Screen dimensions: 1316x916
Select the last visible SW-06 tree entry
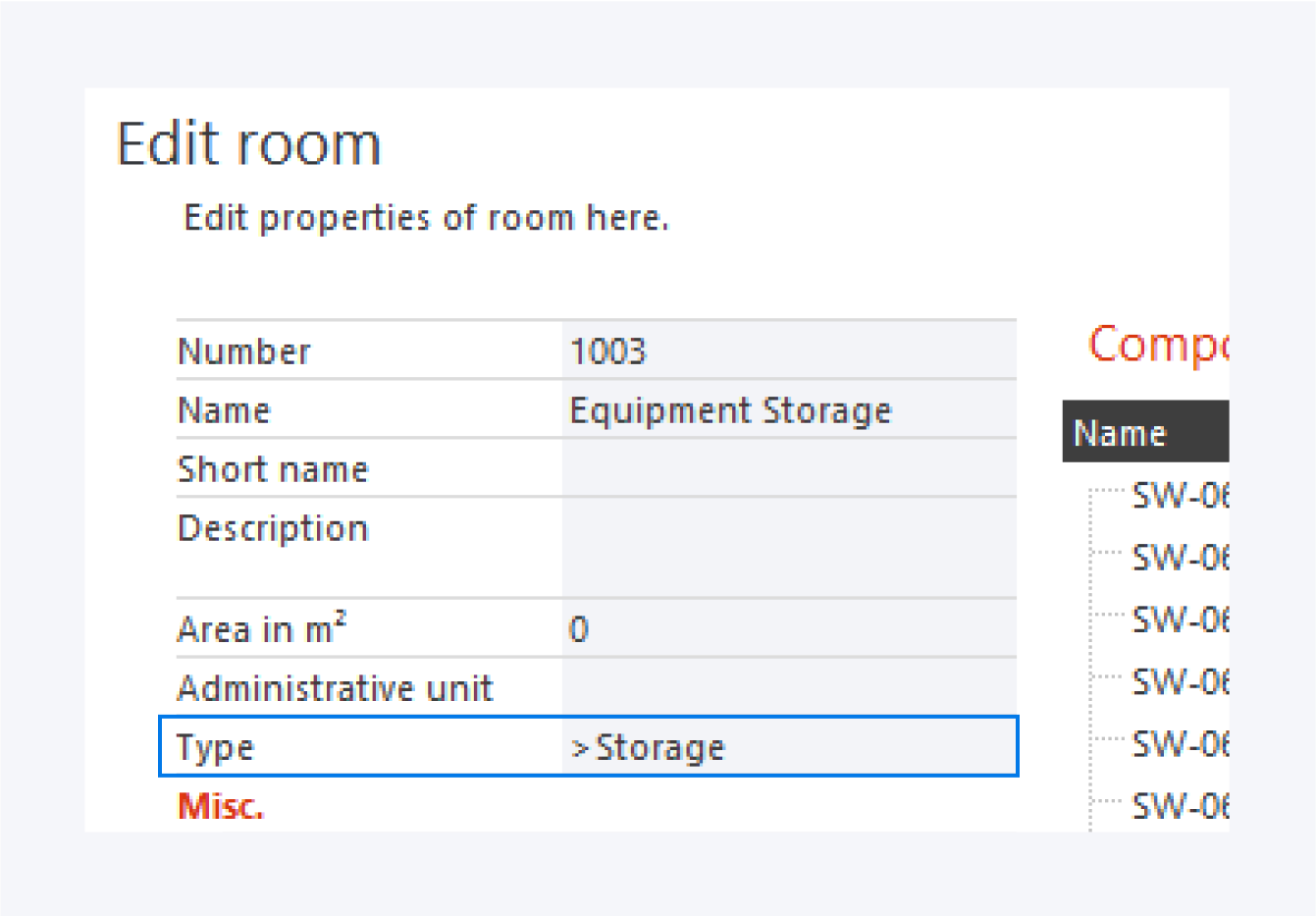pyautogui.click(x=1180, y=805)
